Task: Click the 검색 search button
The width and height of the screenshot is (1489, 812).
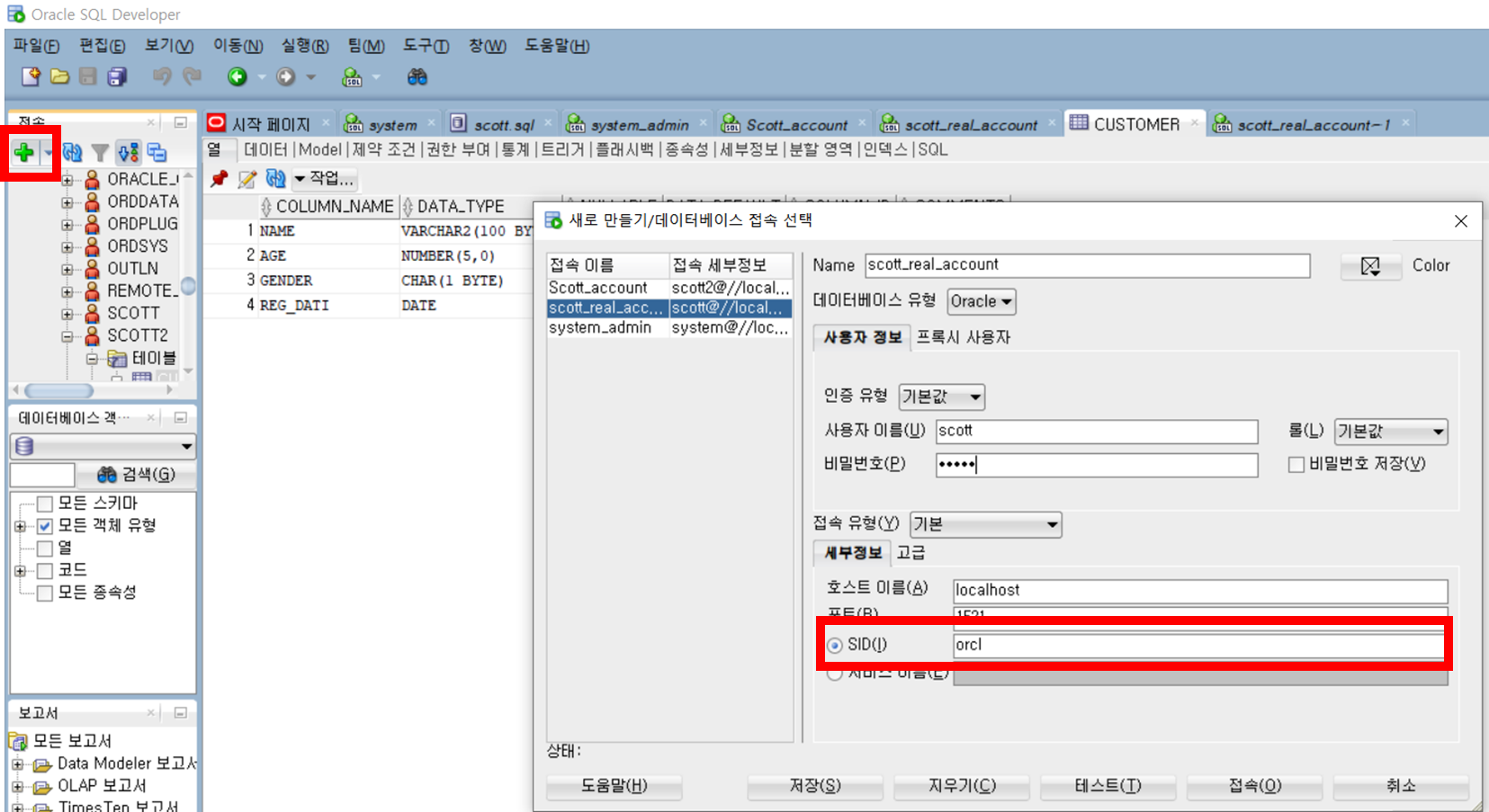Action: [136, 475]
